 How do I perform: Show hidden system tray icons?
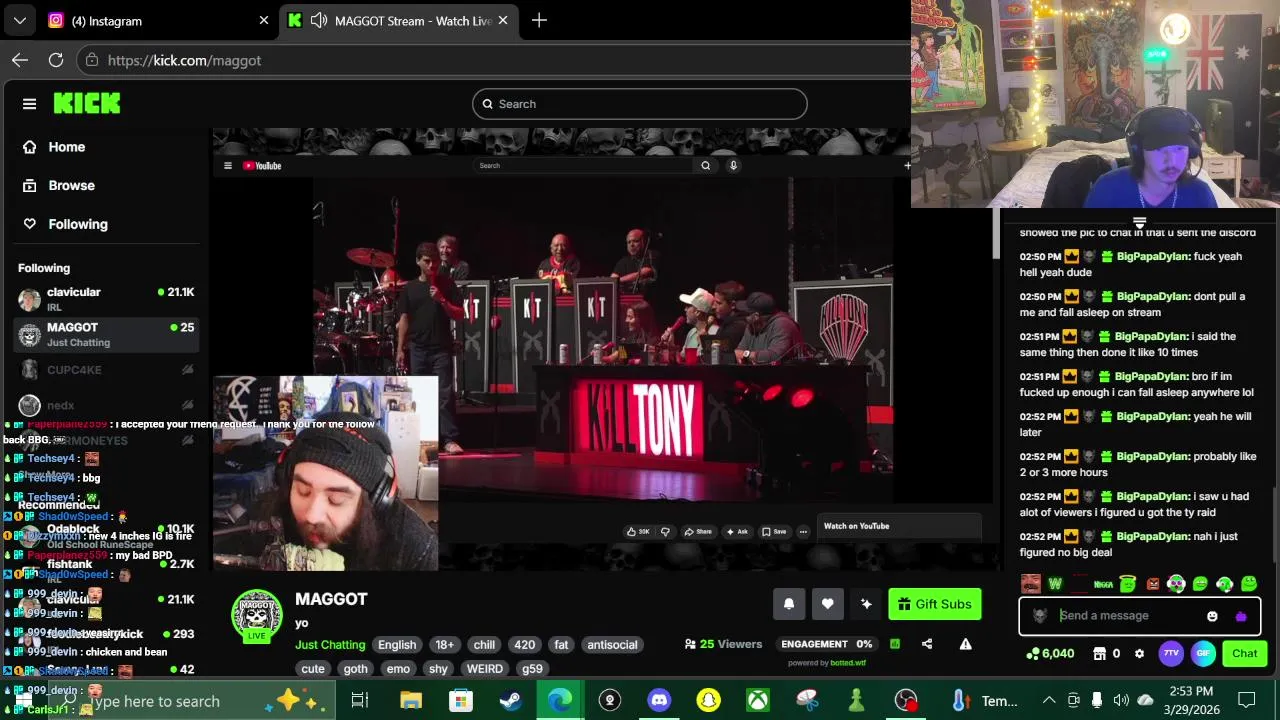point(1049,700)
